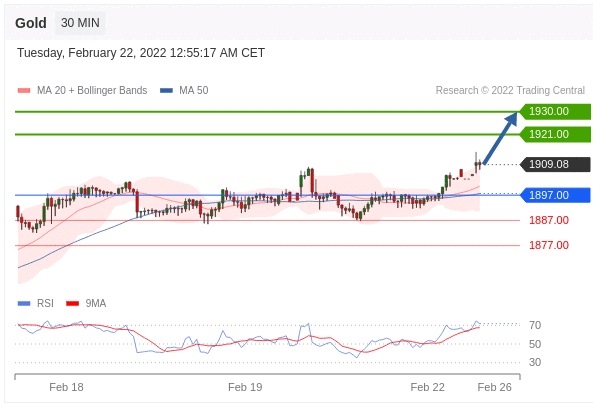Click the 30 MIN timeframe badge
Viewport: 593px width, 406px height.
[80, 23]
